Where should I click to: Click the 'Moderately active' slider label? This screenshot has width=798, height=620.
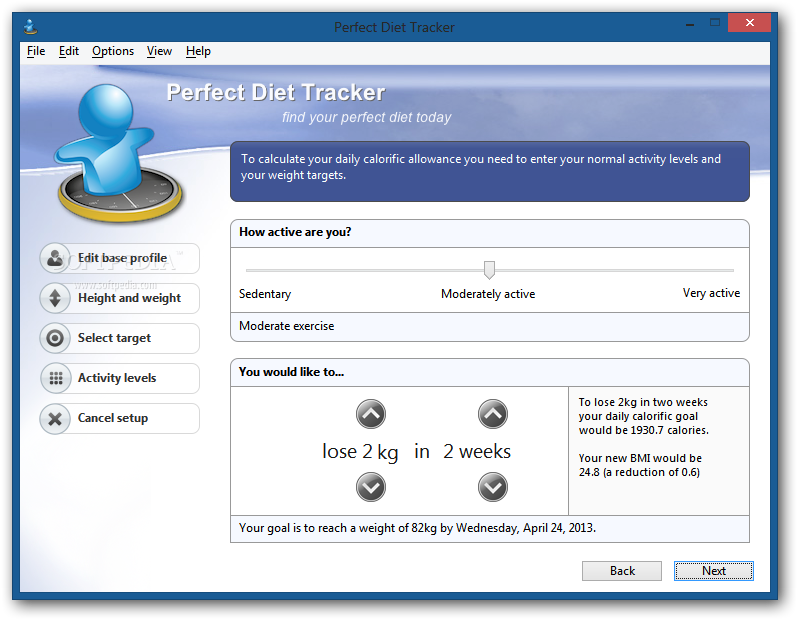(488, 294)
